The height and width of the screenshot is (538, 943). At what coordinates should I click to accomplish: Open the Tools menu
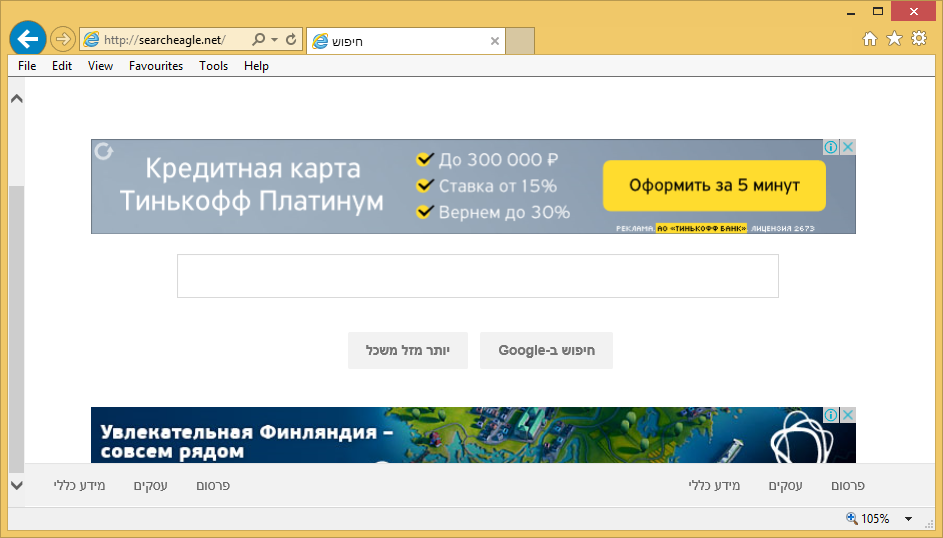(213, 66)
